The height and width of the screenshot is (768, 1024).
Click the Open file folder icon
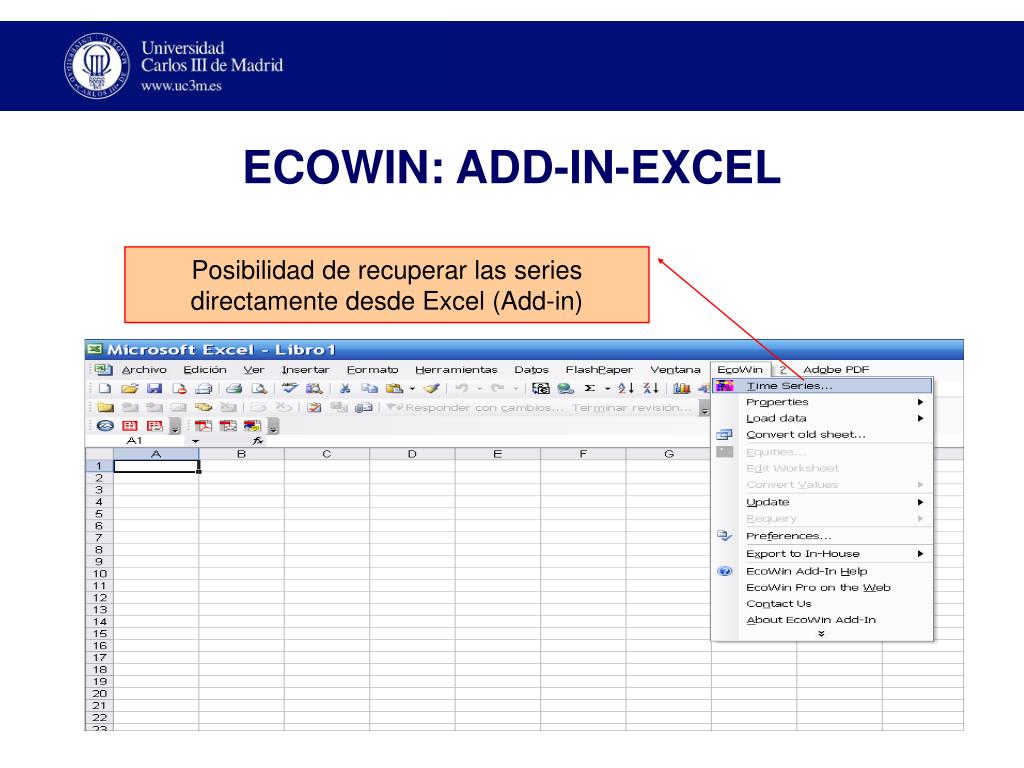tap(129, 389)
